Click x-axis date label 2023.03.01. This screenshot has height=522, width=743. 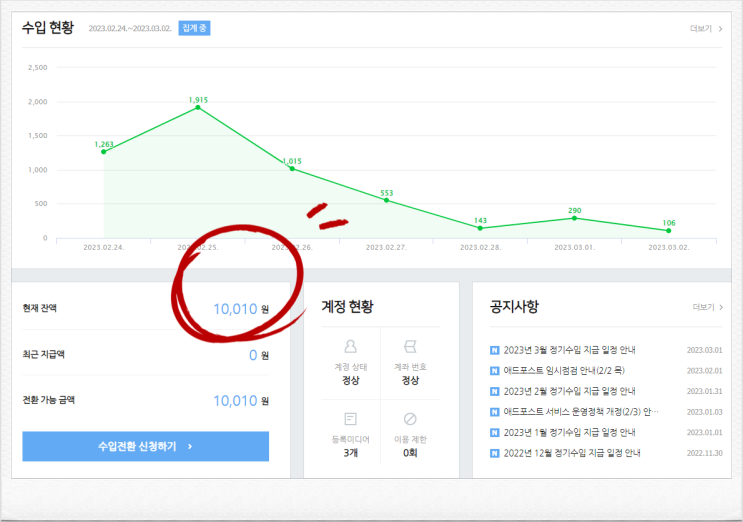pos(574,247)
